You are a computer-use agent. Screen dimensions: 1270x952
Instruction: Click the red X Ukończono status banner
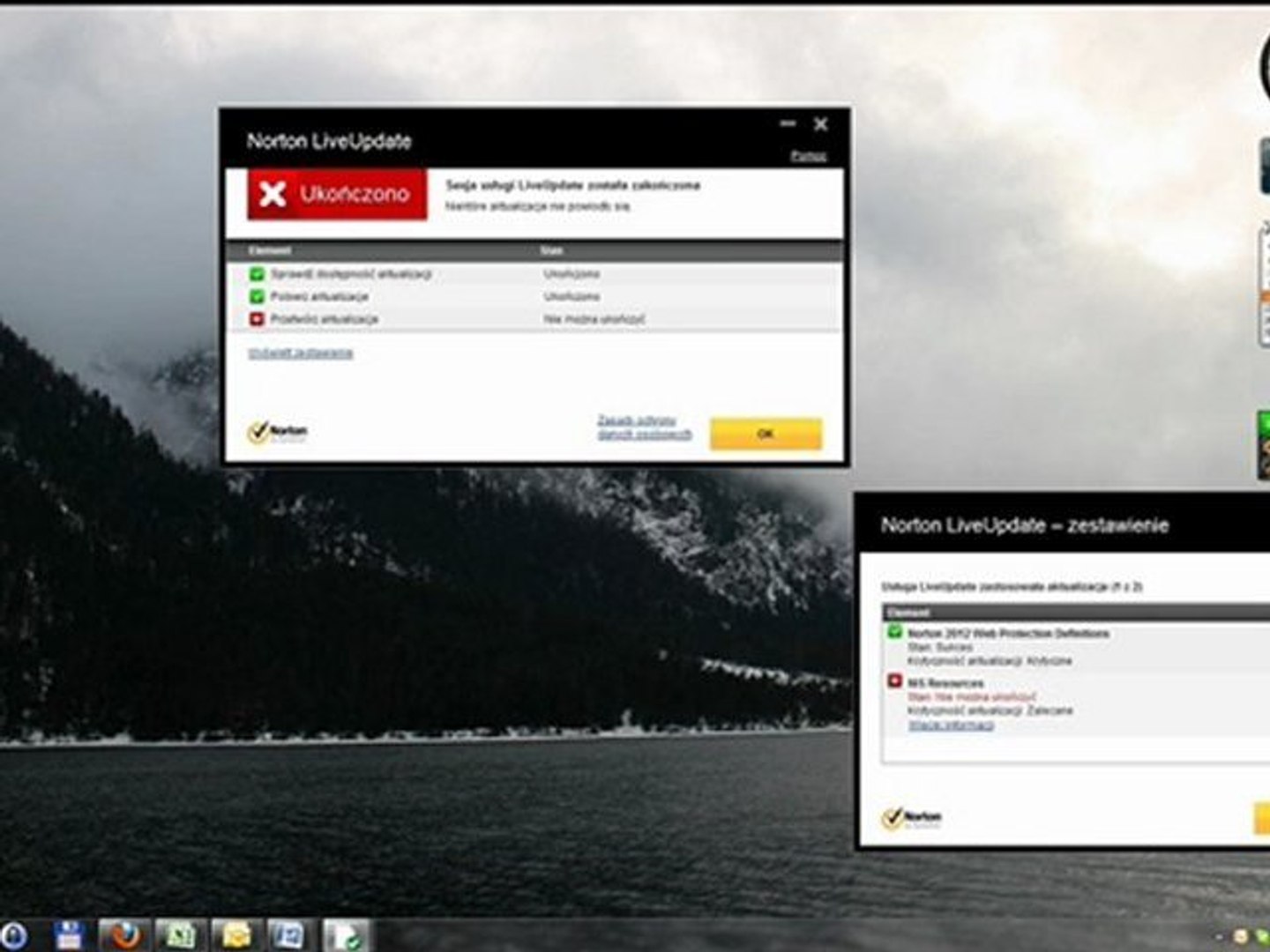click(x=337, y=194)
